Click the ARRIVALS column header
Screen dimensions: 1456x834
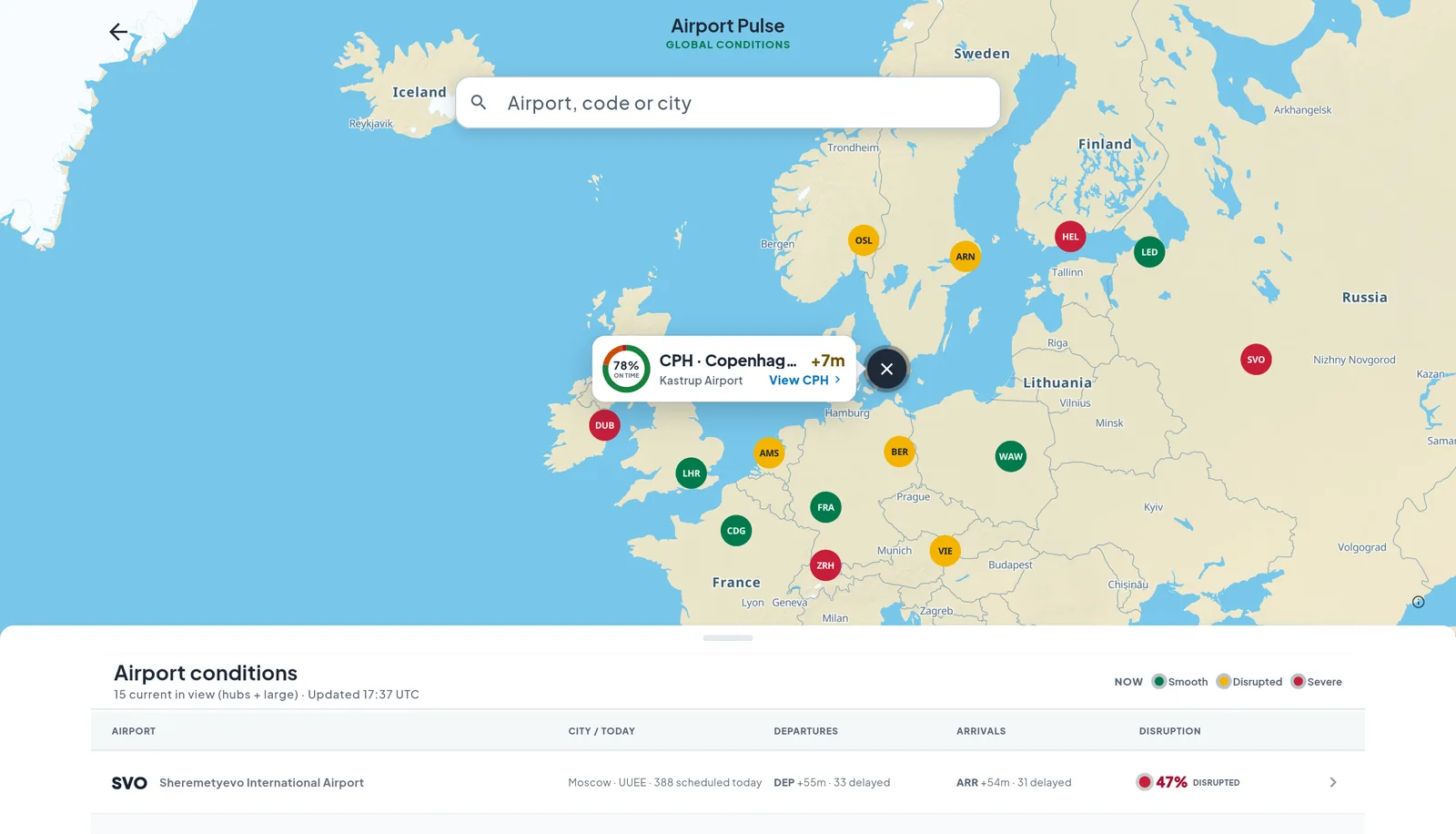(x=981, y=731)
